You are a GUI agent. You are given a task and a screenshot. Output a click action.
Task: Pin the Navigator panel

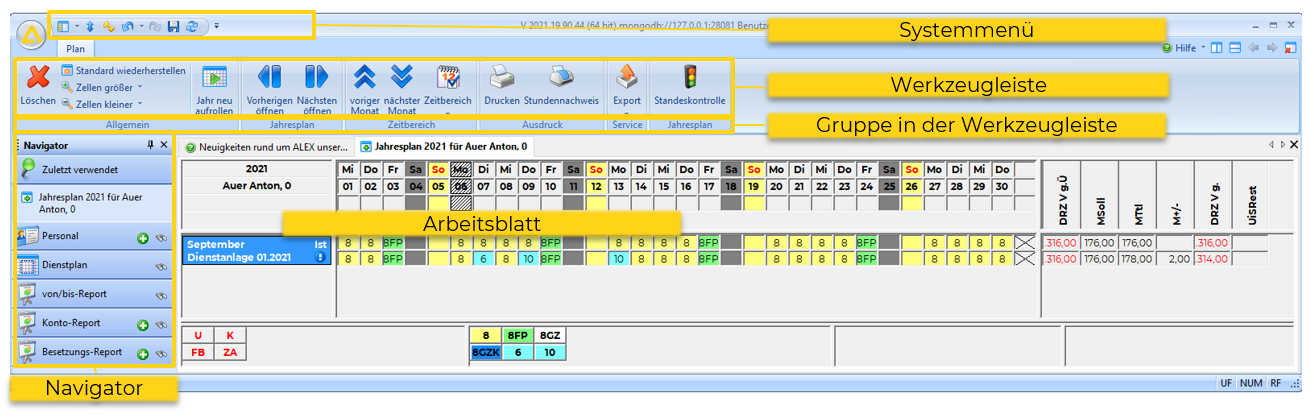[150, 145]
